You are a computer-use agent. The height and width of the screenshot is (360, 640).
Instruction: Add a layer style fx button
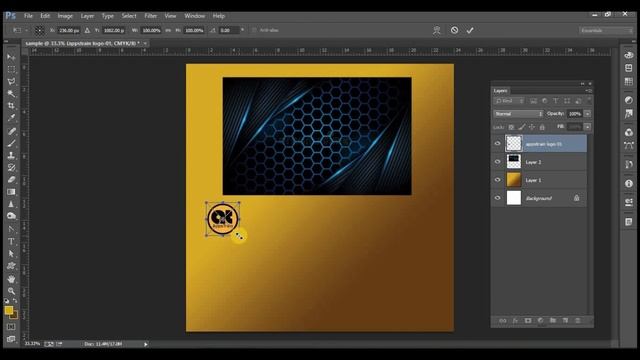(515, 321)
